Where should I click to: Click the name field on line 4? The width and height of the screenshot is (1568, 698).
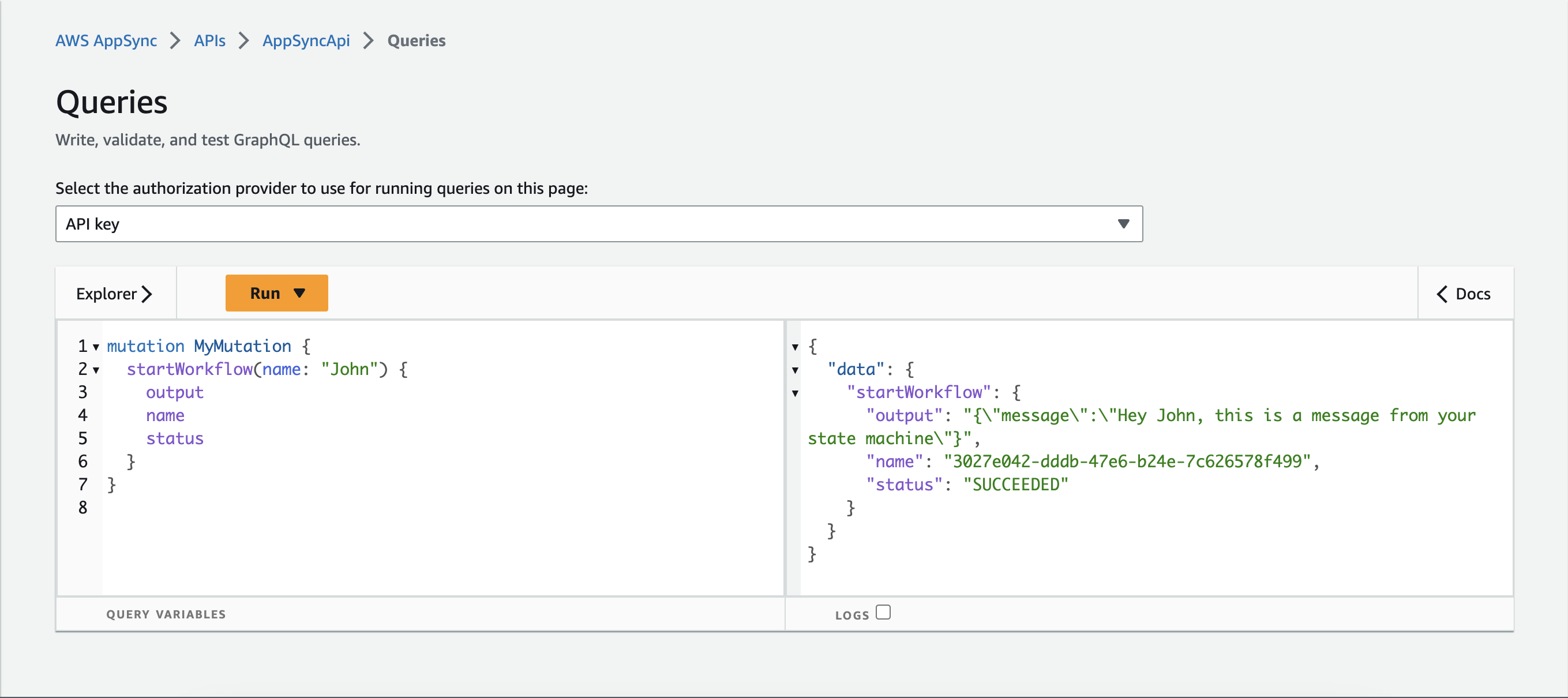[165, 416]
